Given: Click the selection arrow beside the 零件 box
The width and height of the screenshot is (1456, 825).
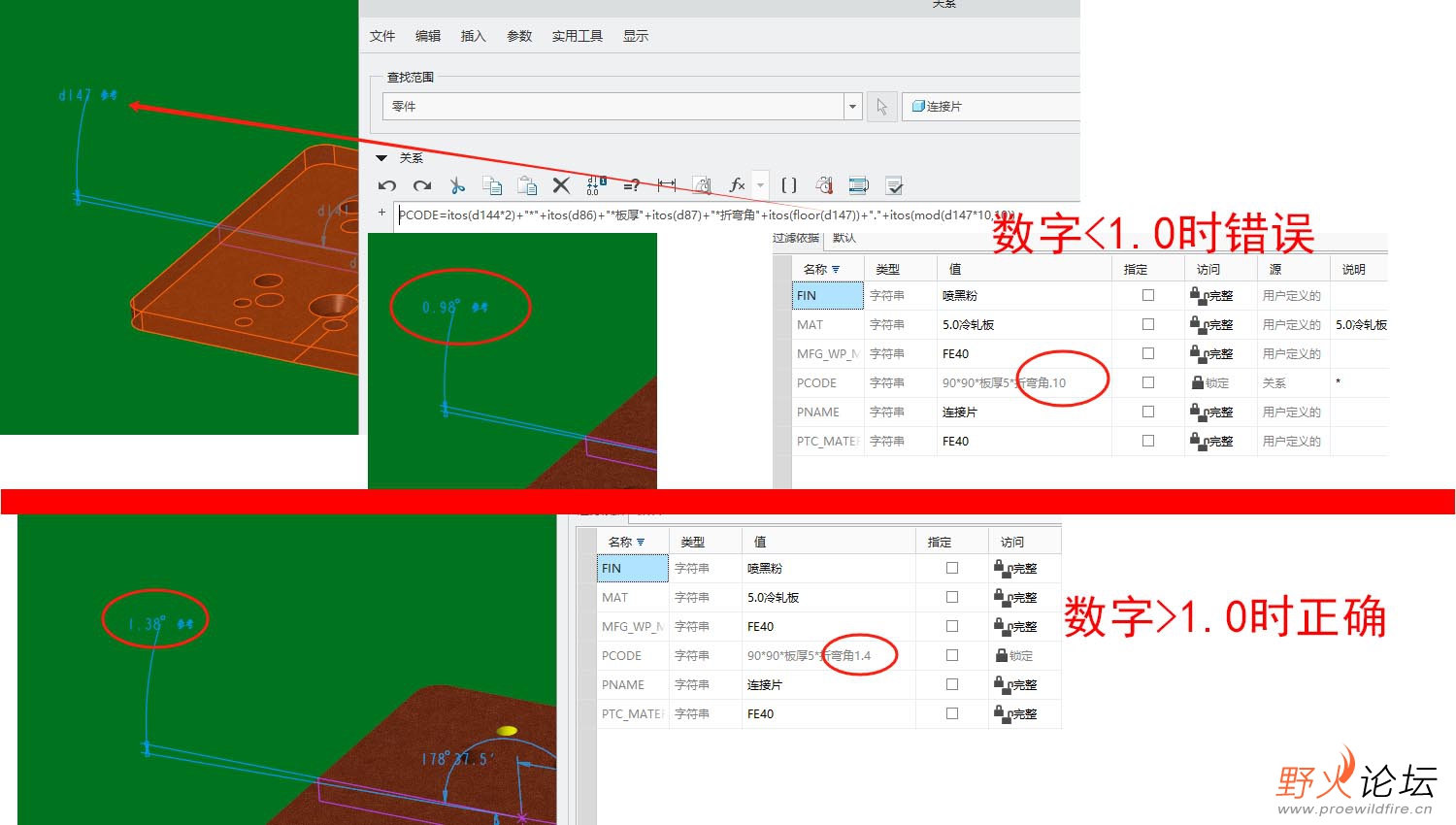Looking at the screenshot, I should tap(881, 107).
